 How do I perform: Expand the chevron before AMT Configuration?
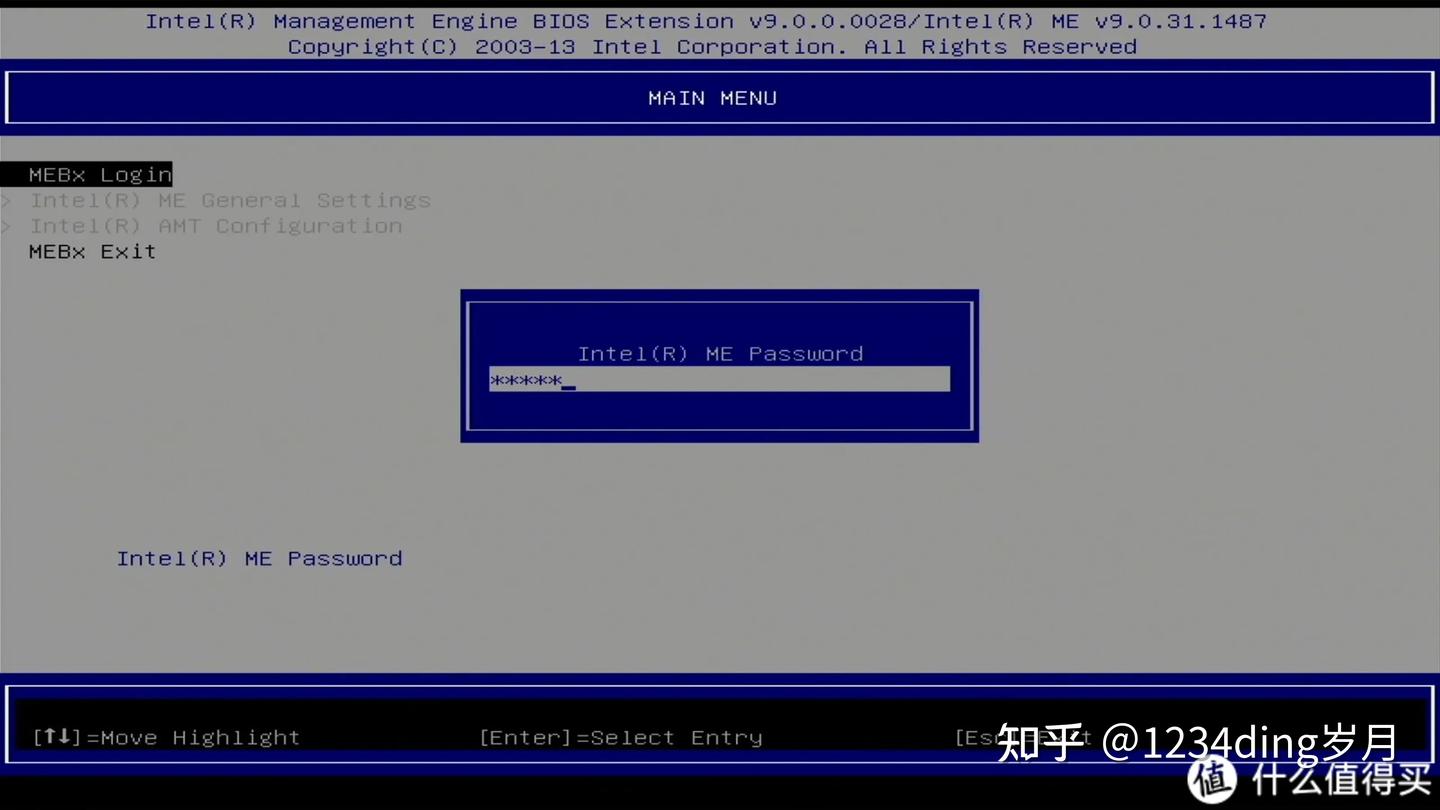pos(8,226)
